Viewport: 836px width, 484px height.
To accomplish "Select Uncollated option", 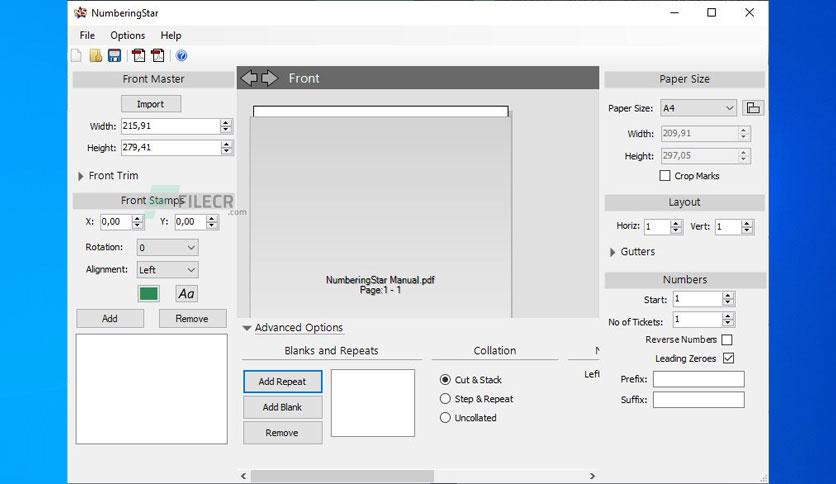I will [445, 418].
